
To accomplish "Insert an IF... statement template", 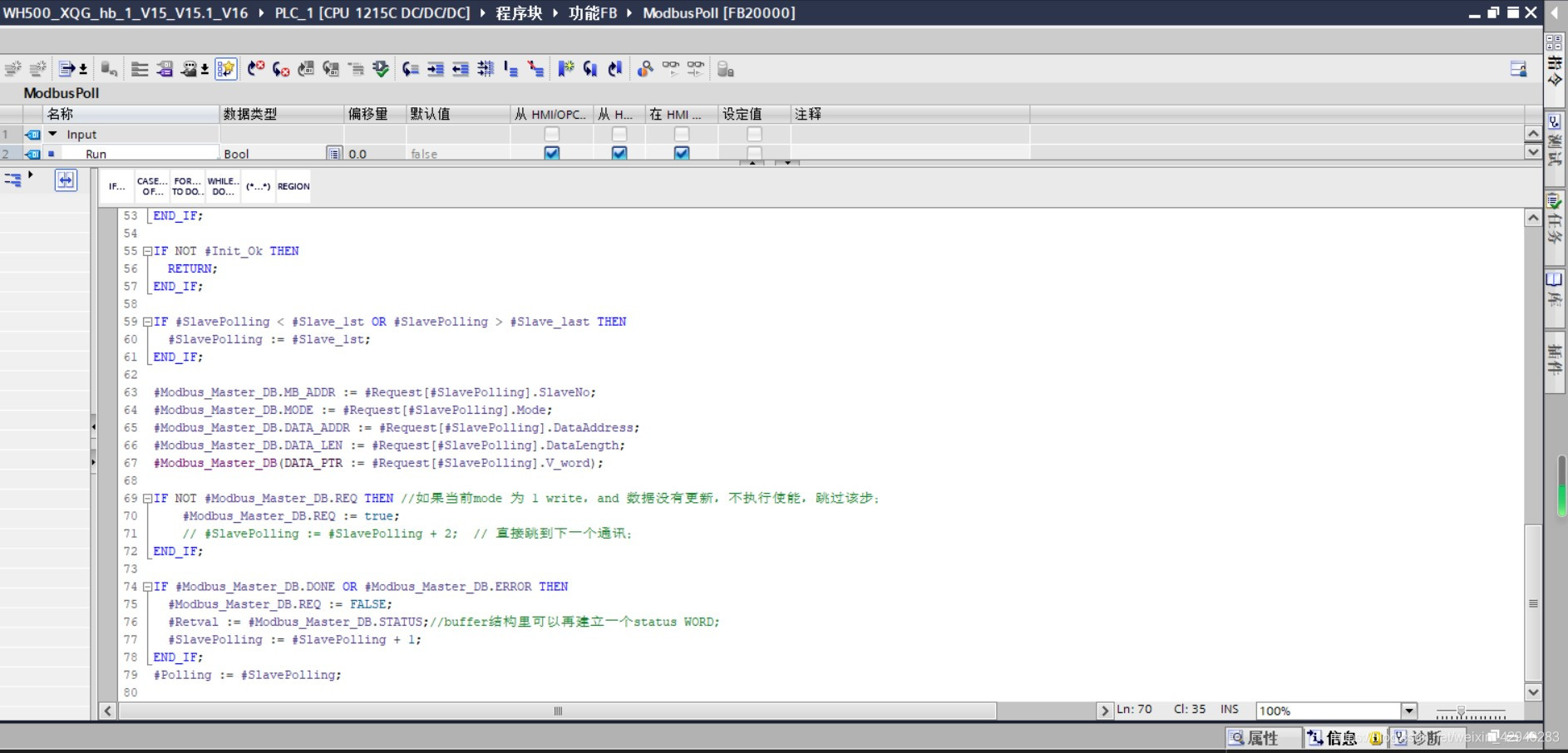I will click(x=117, y=186).
